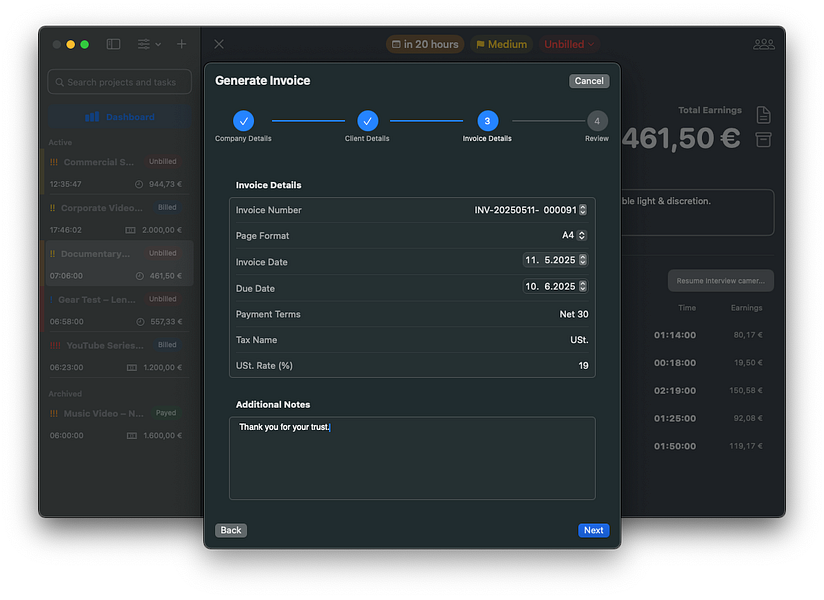Click the Unbilled badge on Gear Test project

[x=162, y=299]
